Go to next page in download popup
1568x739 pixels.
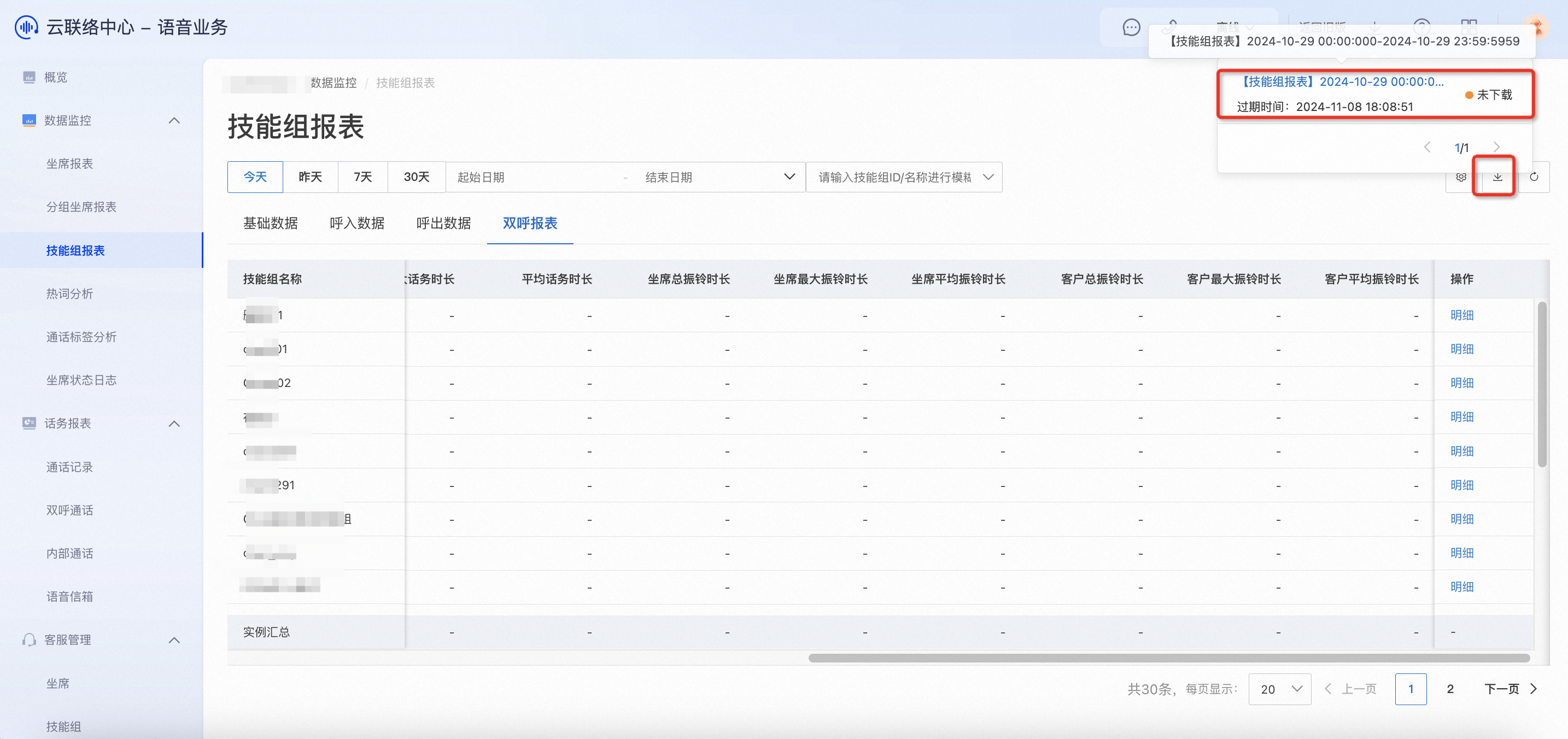(1497, 148)
